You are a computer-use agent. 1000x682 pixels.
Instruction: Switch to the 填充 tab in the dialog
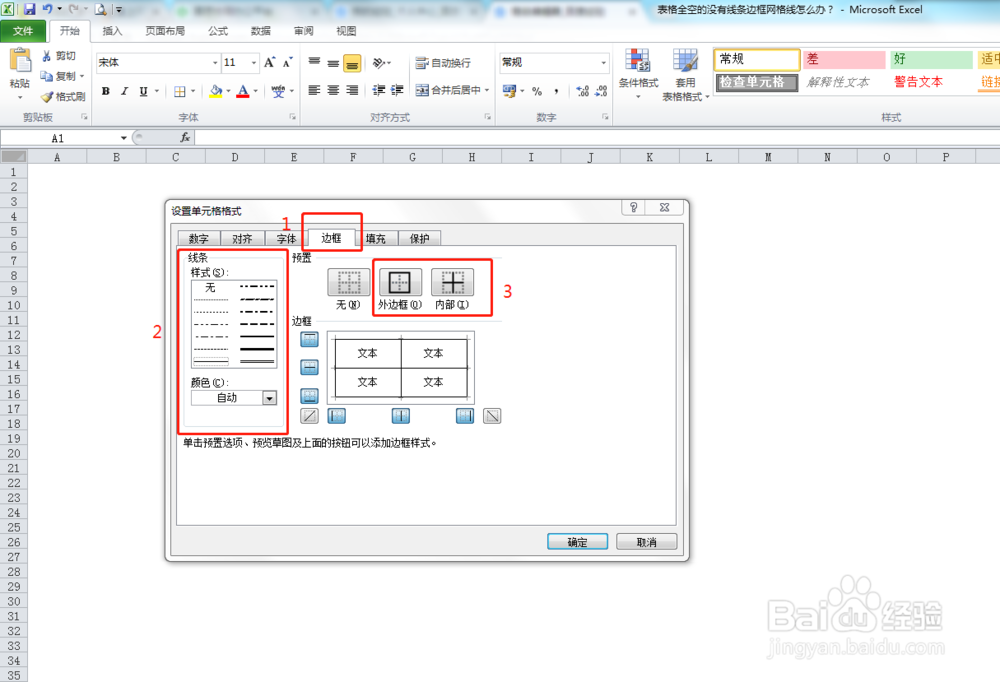coord(376,238)
